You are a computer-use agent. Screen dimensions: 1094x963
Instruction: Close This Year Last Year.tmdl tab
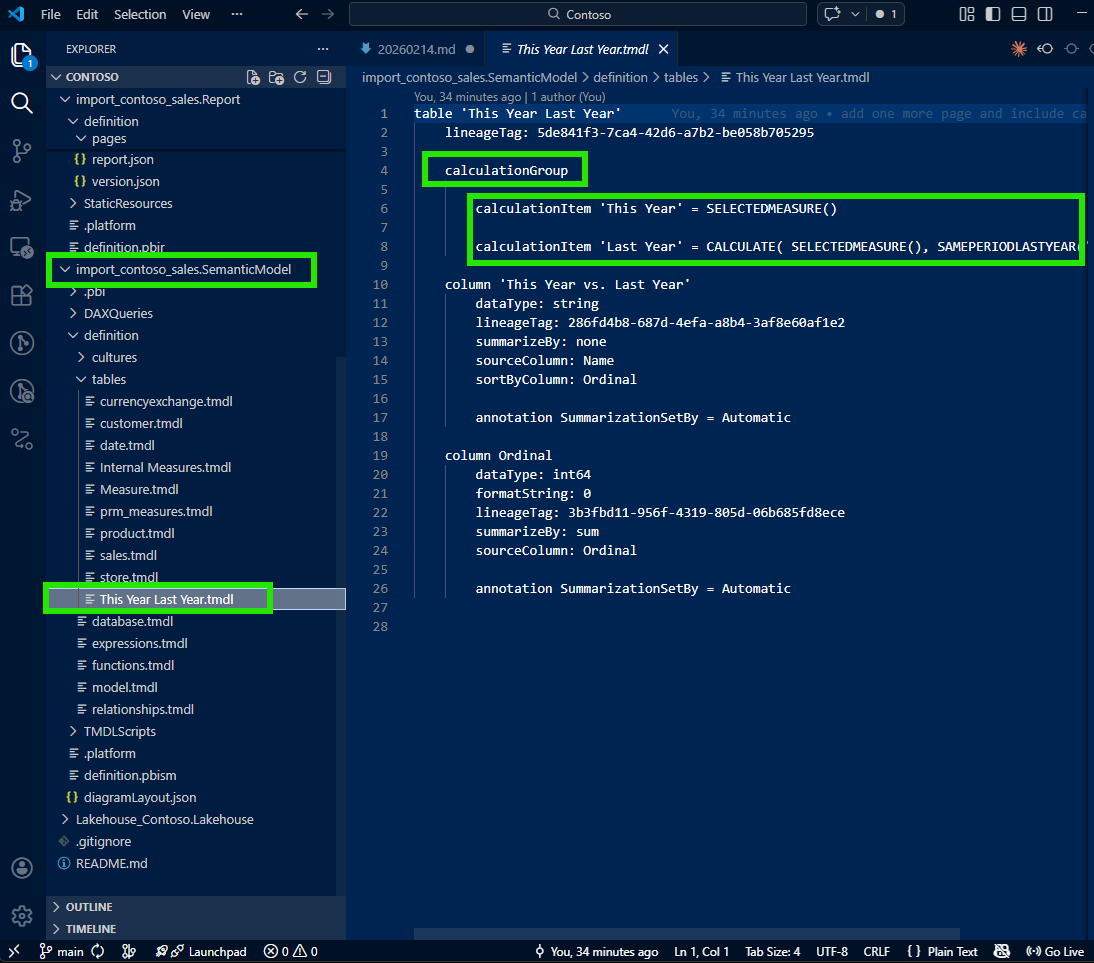point(664,49)
